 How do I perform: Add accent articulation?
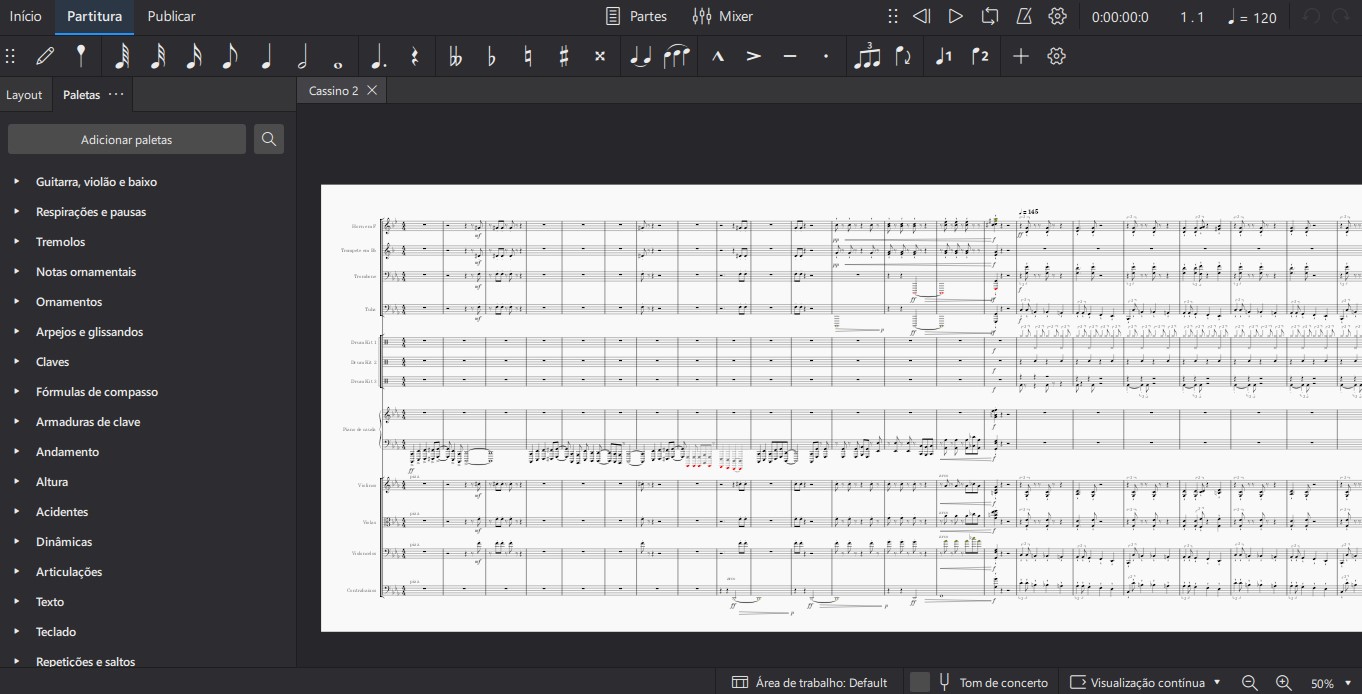[754, 56]
